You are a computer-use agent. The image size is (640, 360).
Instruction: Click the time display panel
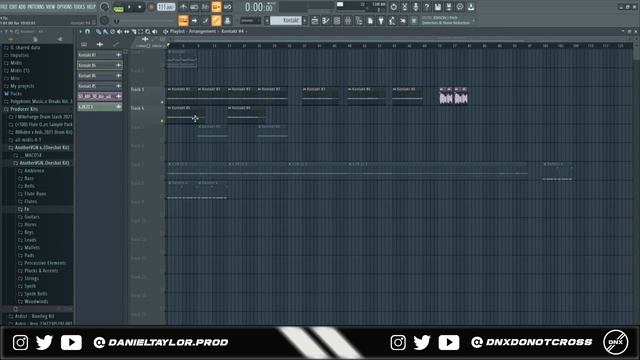click(x=258, y=7)
